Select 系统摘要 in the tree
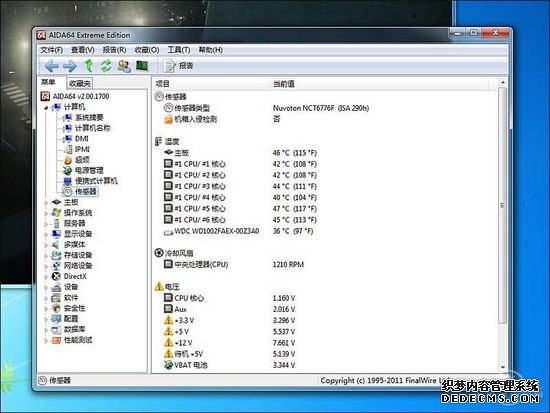 pos(89,118)
